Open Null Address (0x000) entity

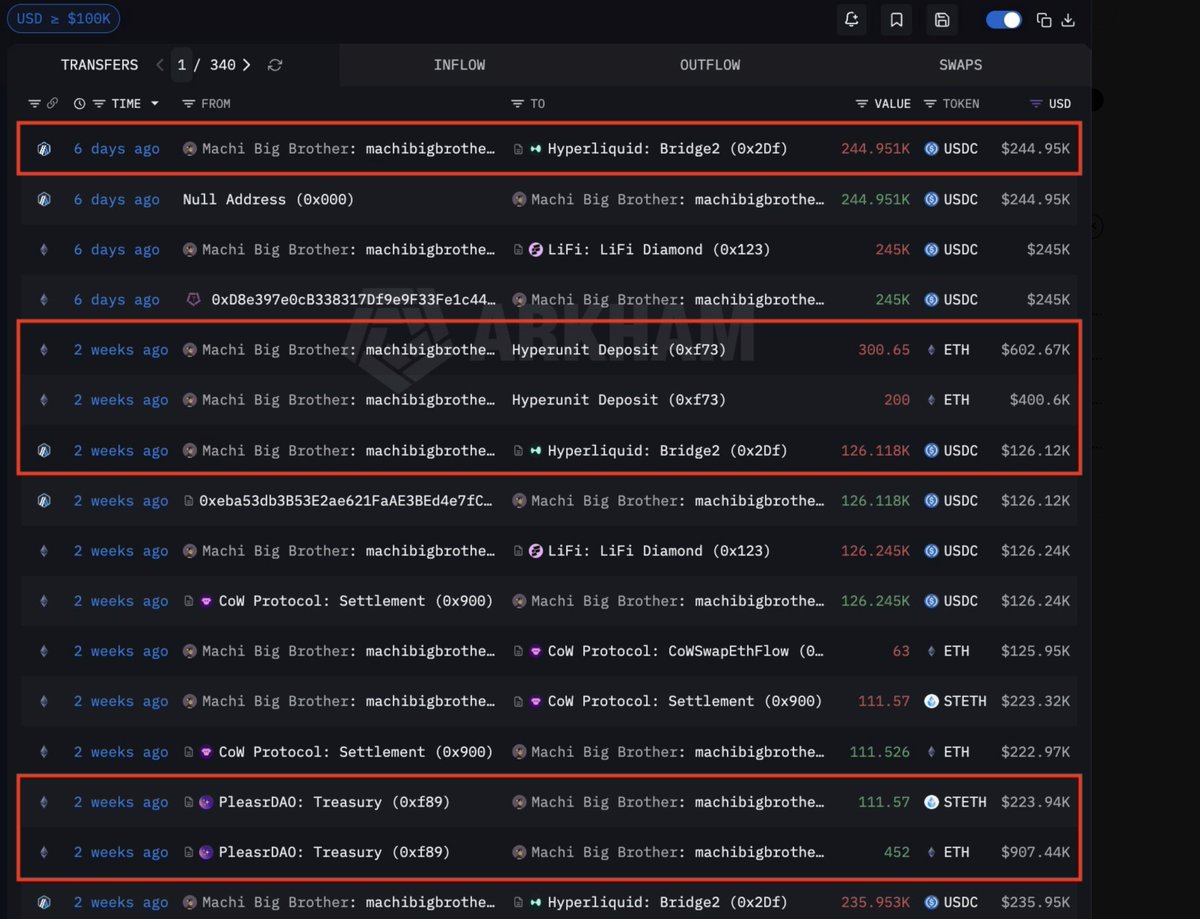click(268, 200)
